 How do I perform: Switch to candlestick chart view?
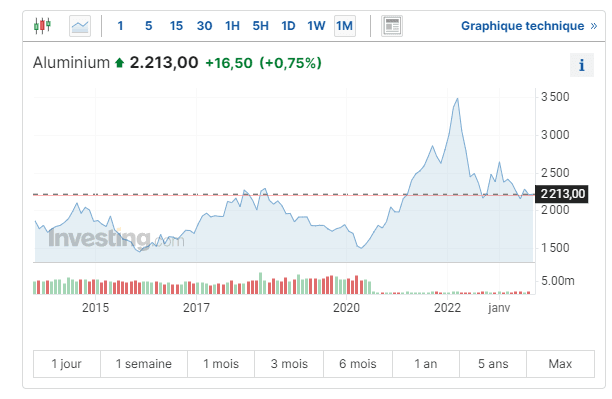point(42,26)
